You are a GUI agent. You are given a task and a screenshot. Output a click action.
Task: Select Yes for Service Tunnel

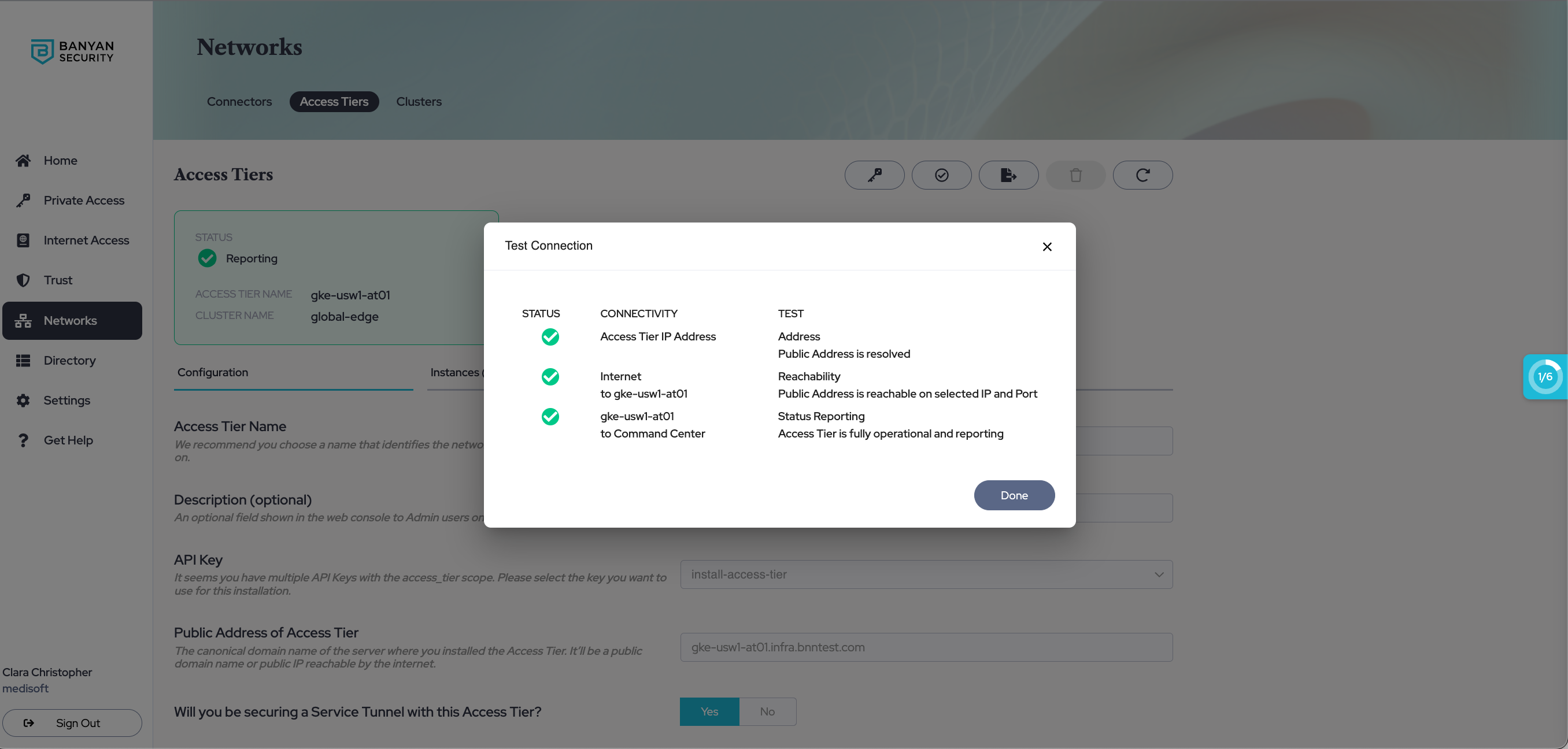[x=708, y=711]
